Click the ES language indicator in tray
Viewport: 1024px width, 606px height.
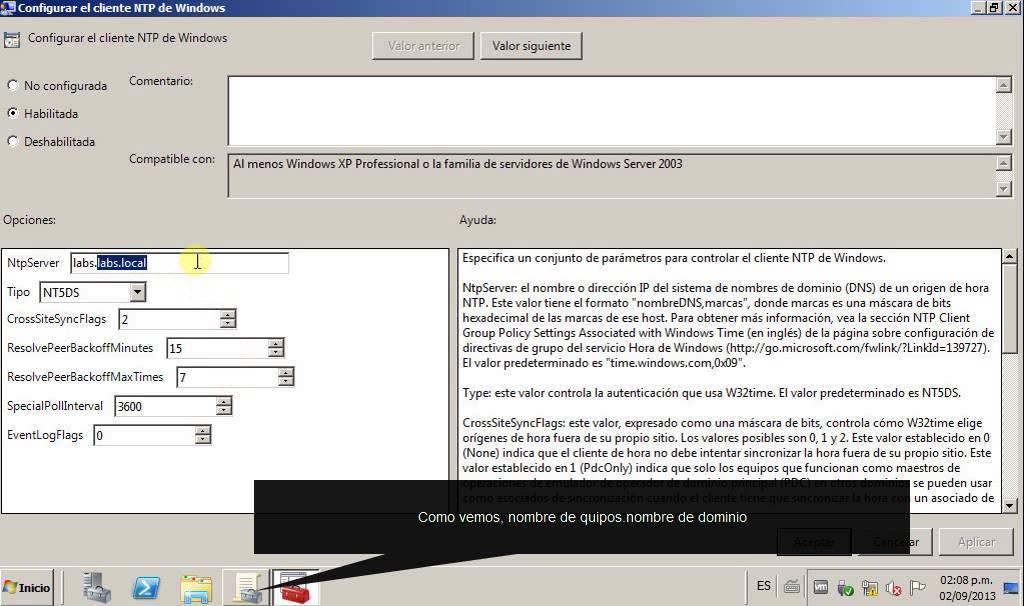point(763,586)
